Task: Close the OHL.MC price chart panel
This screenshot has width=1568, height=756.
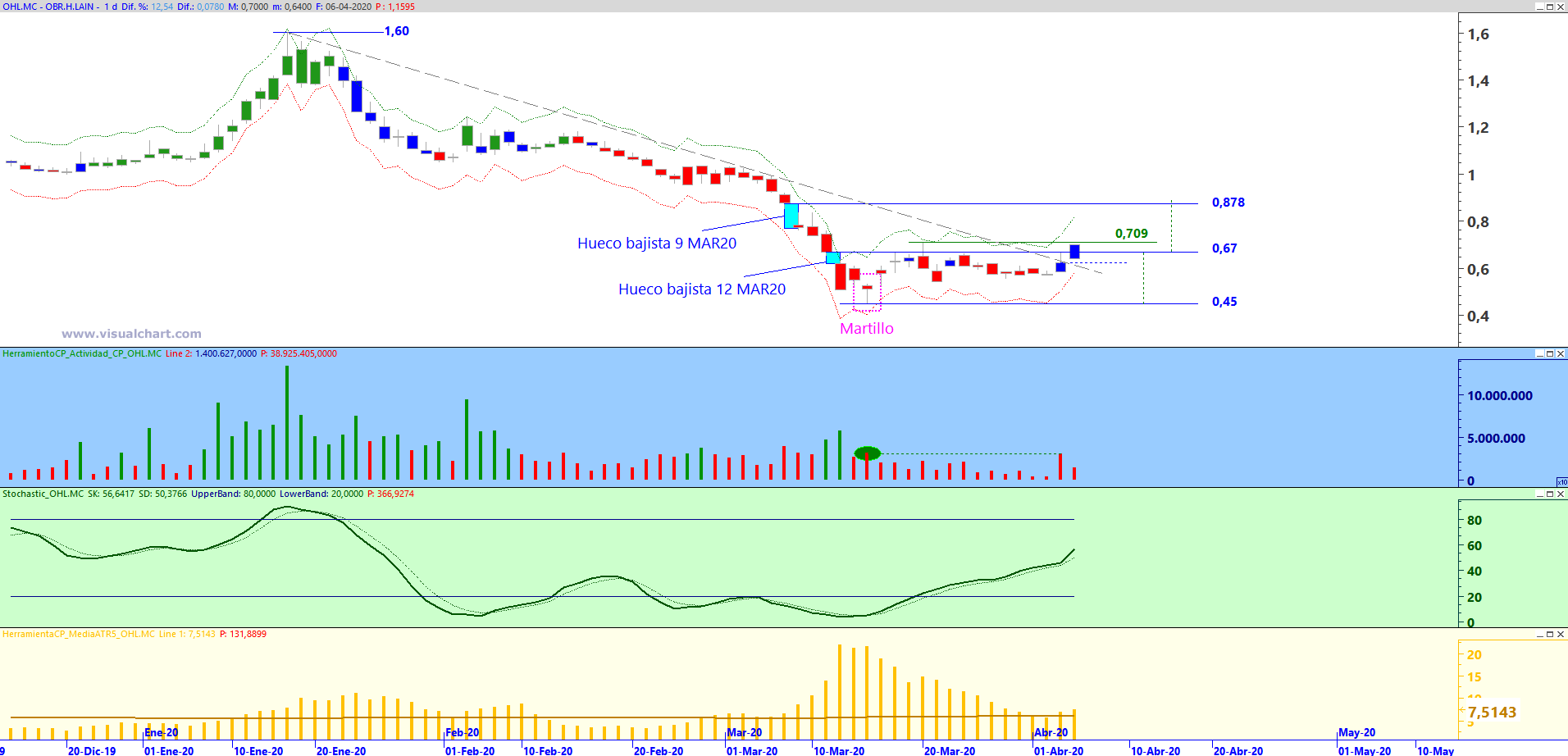Action: point(1561,7)
